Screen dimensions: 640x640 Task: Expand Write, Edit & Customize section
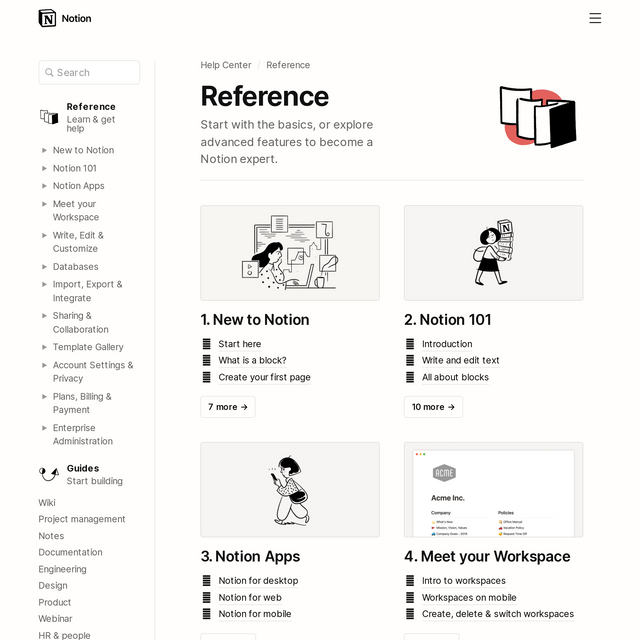(x=44, y=235)
